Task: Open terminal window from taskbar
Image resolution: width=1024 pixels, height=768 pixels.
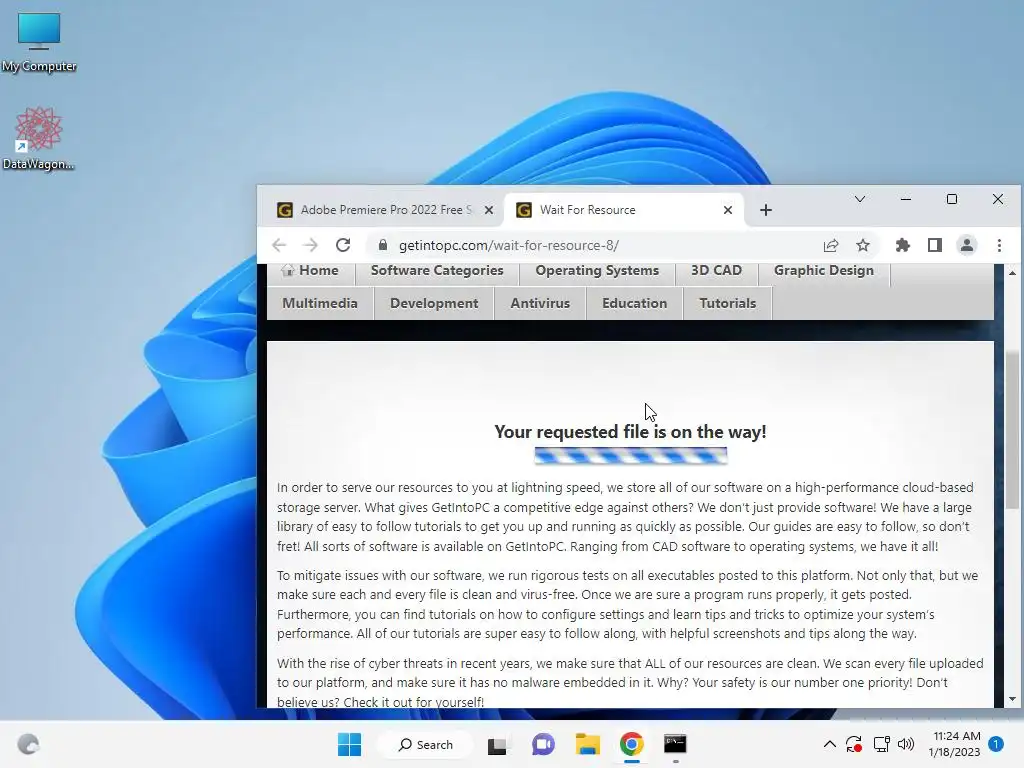Action: (675, 744)
